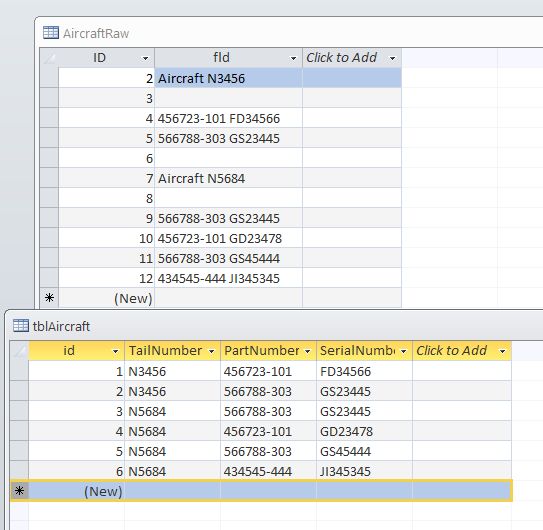Select row selector for AircraftRaw ID 7

coord(49,178)
